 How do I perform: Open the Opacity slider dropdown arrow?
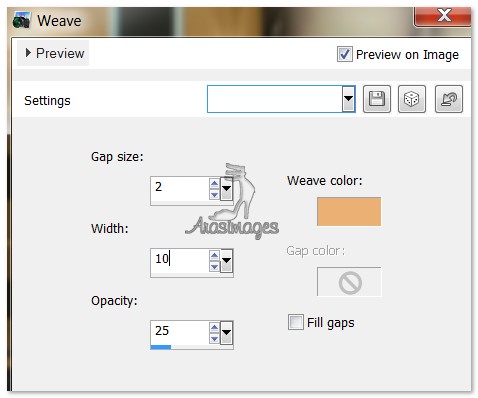pos(227,333)
